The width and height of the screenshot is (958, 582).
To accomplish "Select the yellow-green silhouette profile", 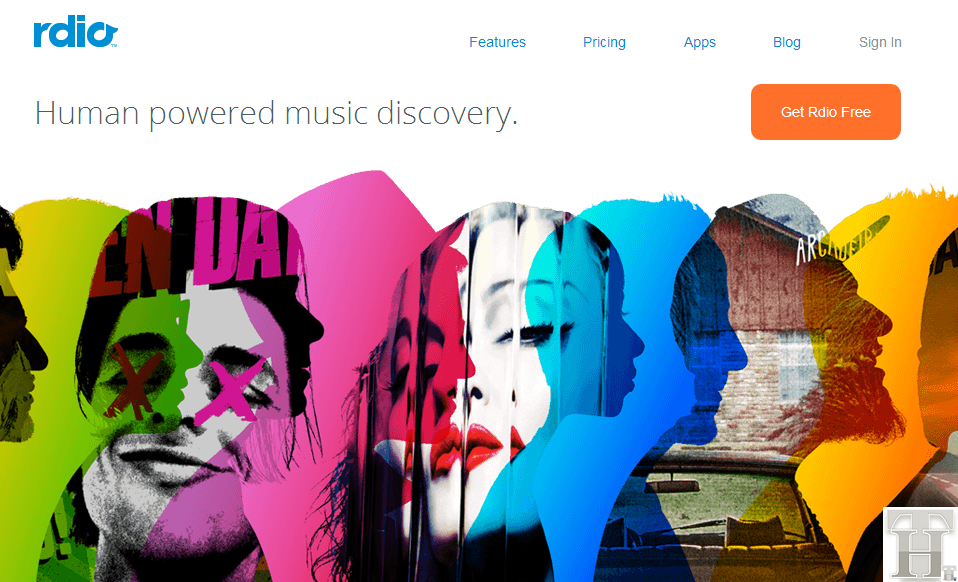I will (x=55, y=366).
